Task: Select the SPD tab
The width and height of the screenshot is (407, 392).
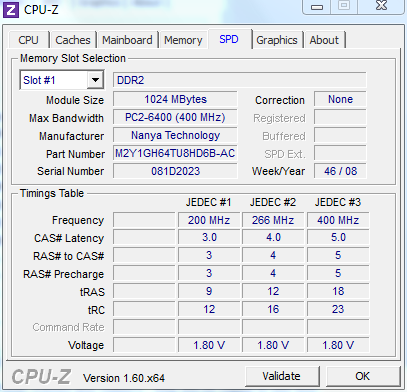Action: pyautogui.click(x=229, y=39)
